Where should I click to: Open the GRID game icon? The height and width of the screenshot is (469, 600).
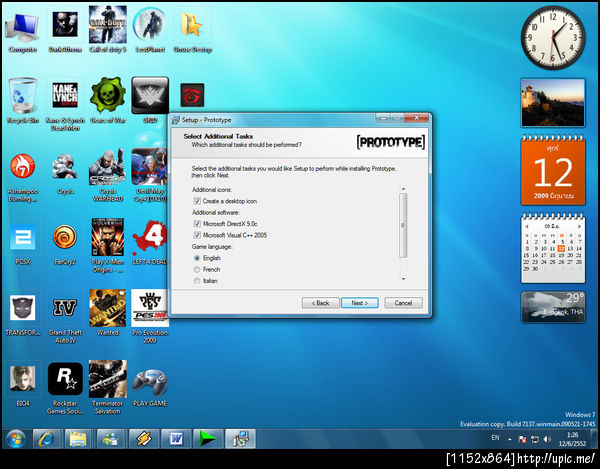150,96
